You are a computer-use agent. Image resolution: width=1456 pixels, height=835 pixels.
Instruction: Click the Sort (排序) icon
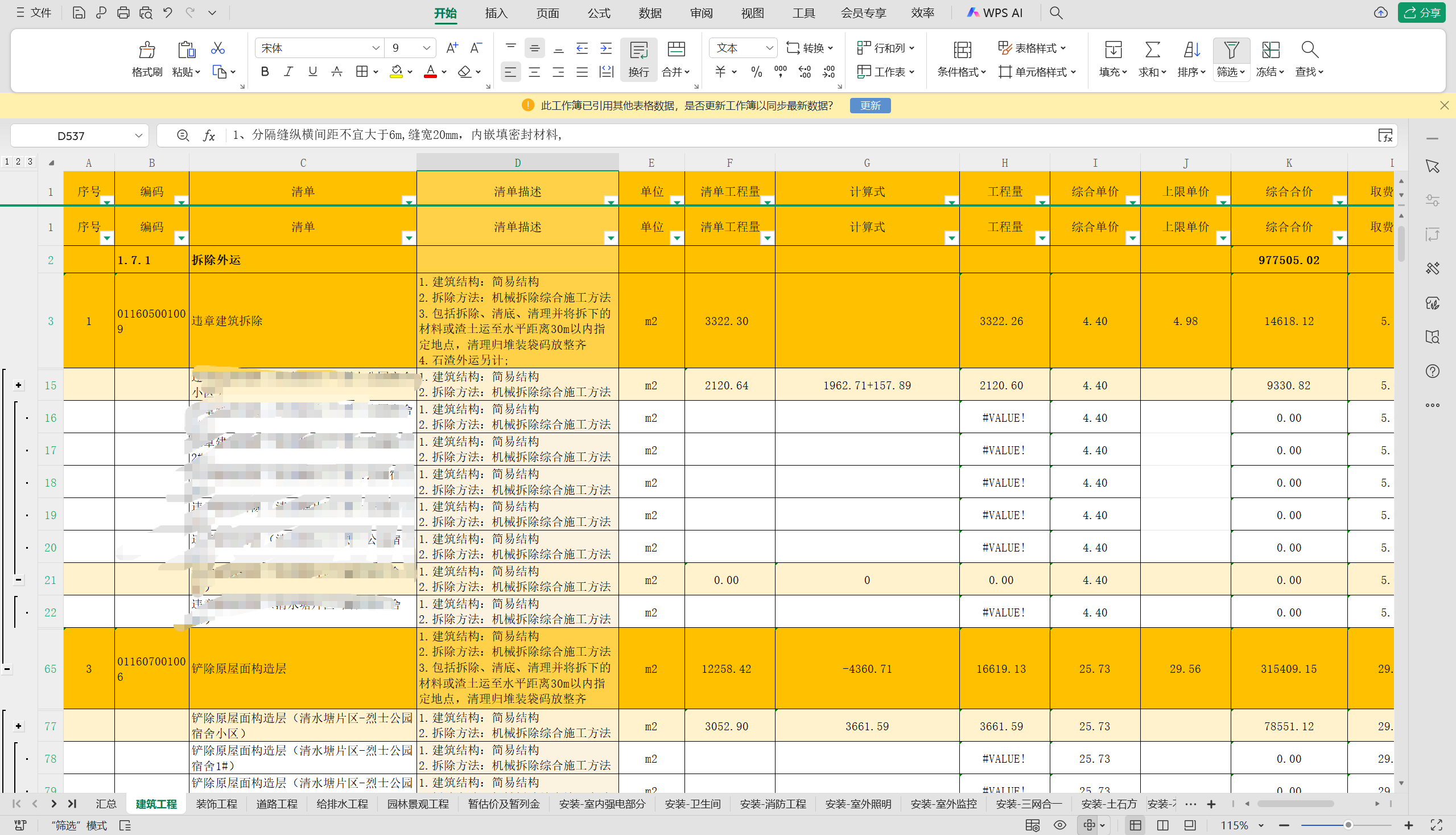point(1192,50)
